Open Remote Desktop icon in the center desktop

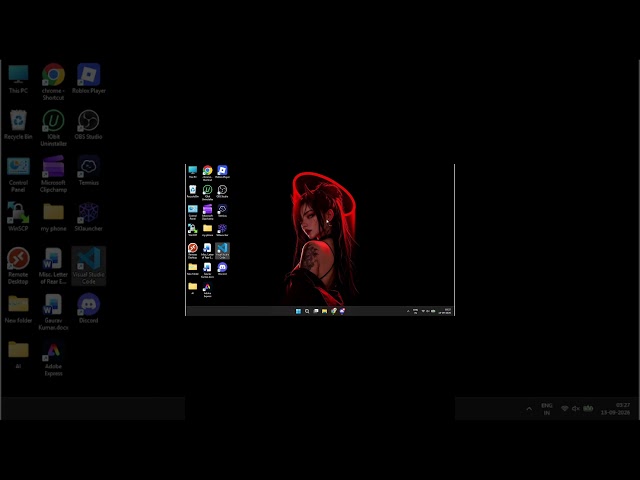pyautogui.click(x=193, y=251)
